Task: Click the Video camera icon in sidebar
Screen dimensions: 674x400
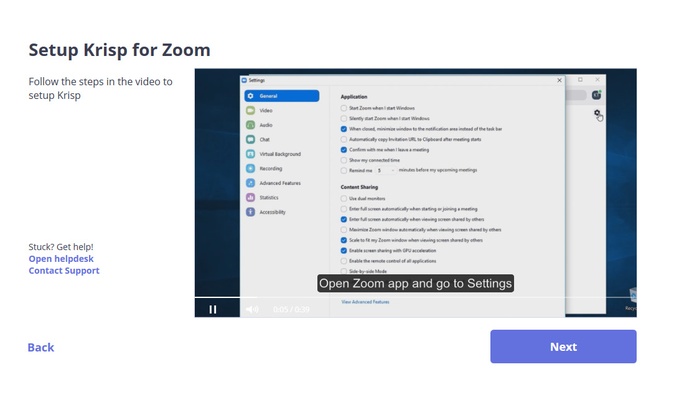Action: pyautogui.click(x=251, y=110)
